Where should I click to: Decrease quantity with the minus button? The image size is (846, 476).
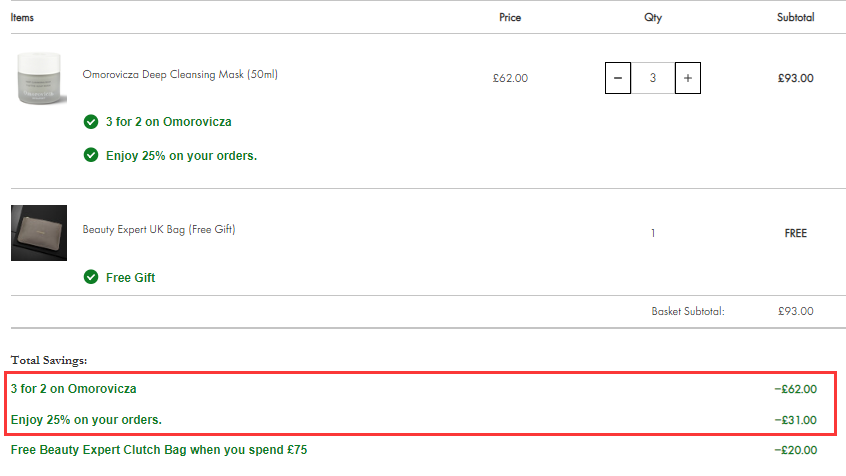618,78
